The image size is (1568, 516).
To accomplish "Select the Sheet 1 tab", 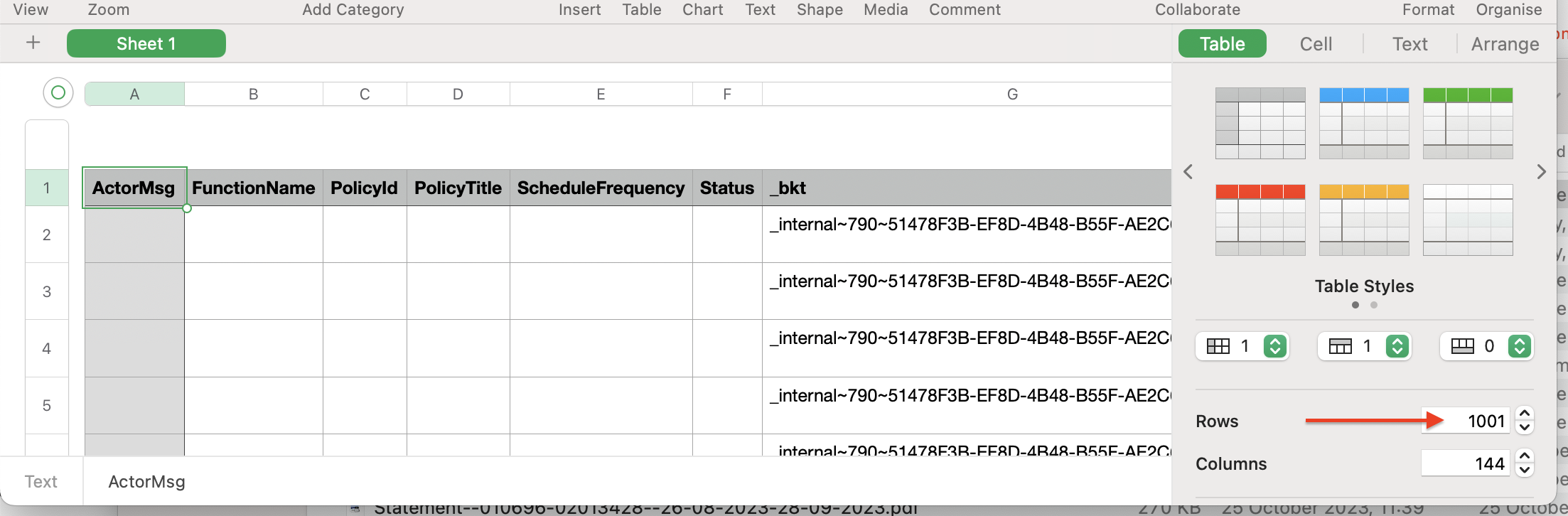I will point(146,44).
